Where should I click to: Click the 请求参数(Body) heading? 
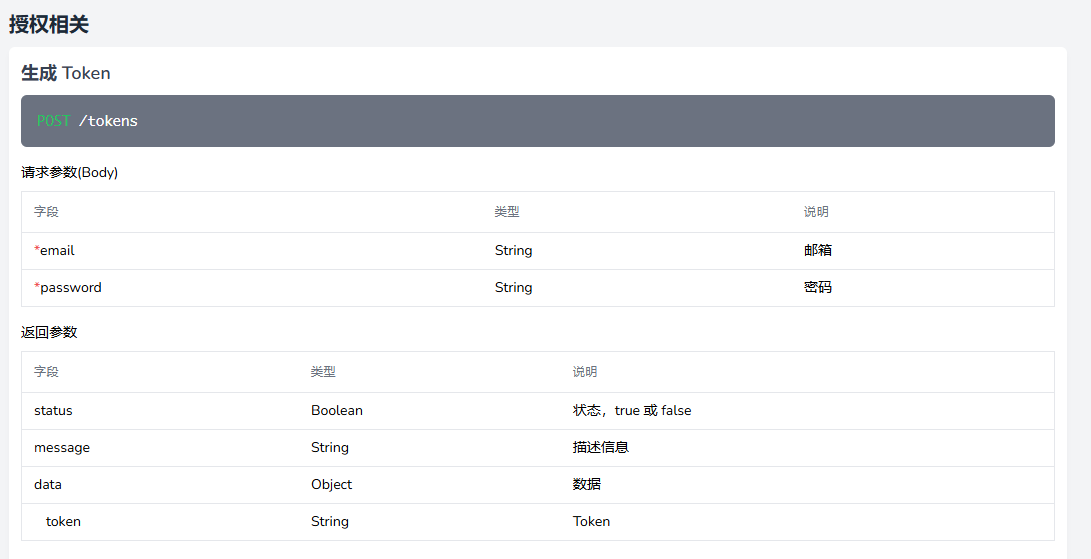click(70, 173)
